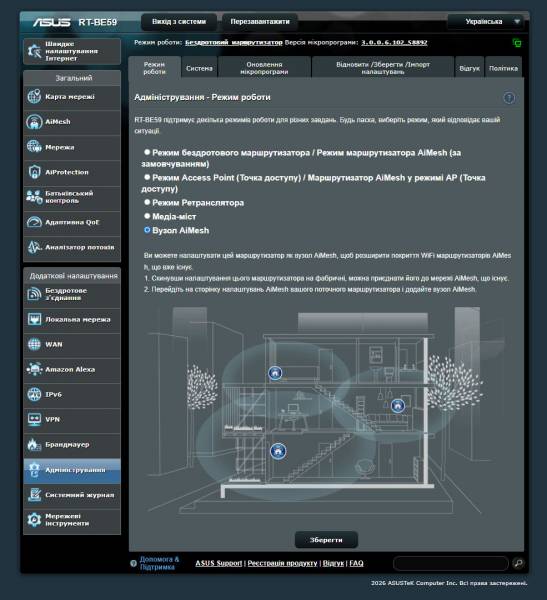Select Режим Ретранслятора radio button
Image resolution: width=547 pixels, height=600 pixels.
coord(147,202)
